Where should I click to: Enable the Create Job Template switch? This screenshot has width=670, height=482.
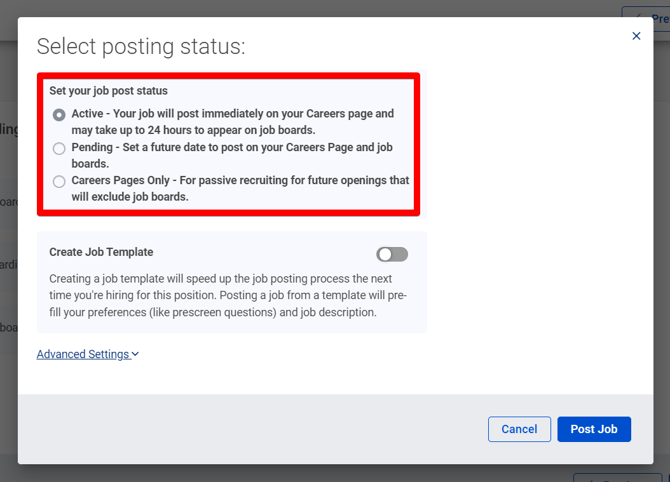[392, 254]
